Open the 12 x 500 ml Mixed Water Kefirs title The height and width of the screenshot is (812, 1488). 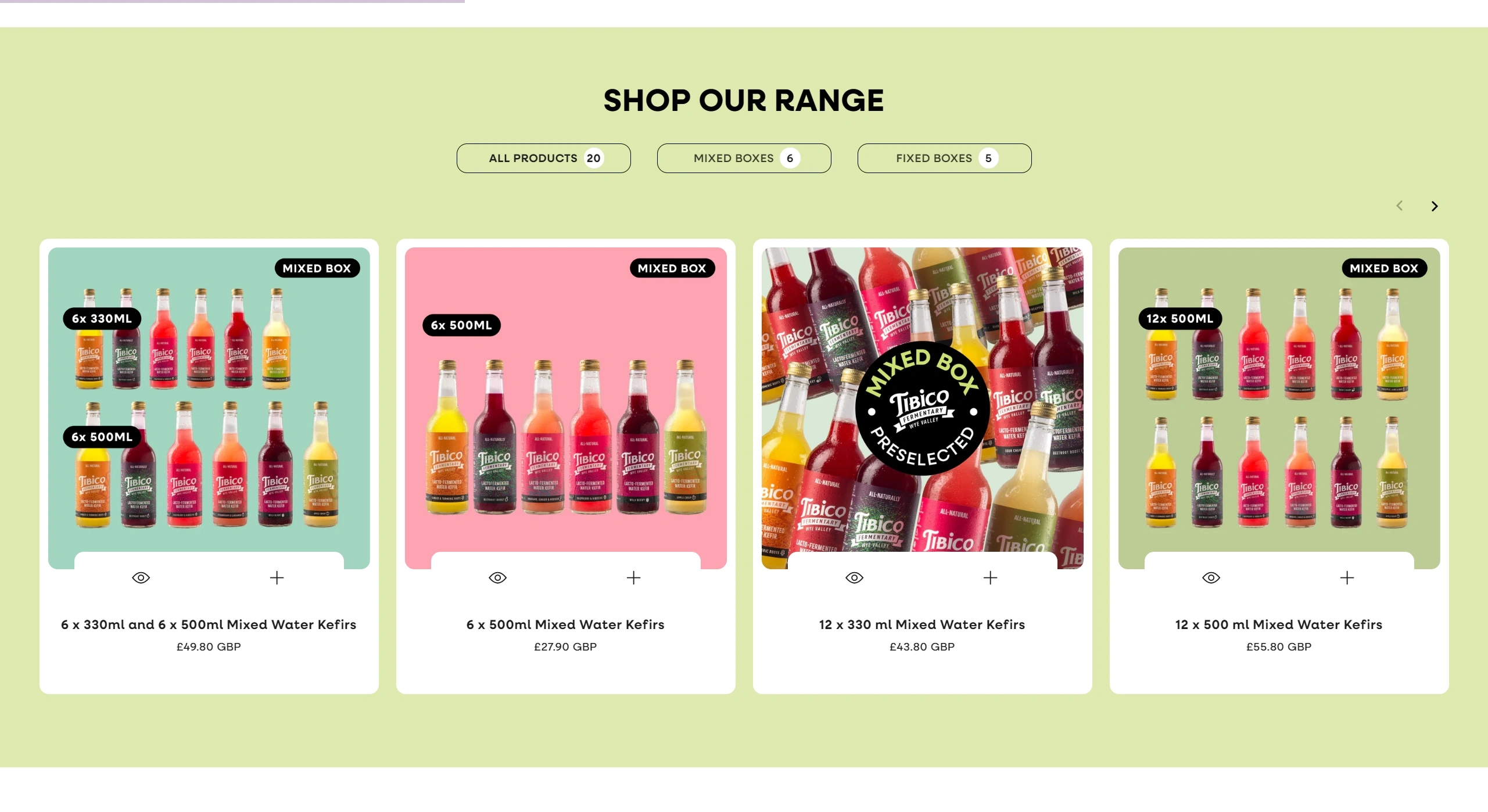click(1279, 624)
